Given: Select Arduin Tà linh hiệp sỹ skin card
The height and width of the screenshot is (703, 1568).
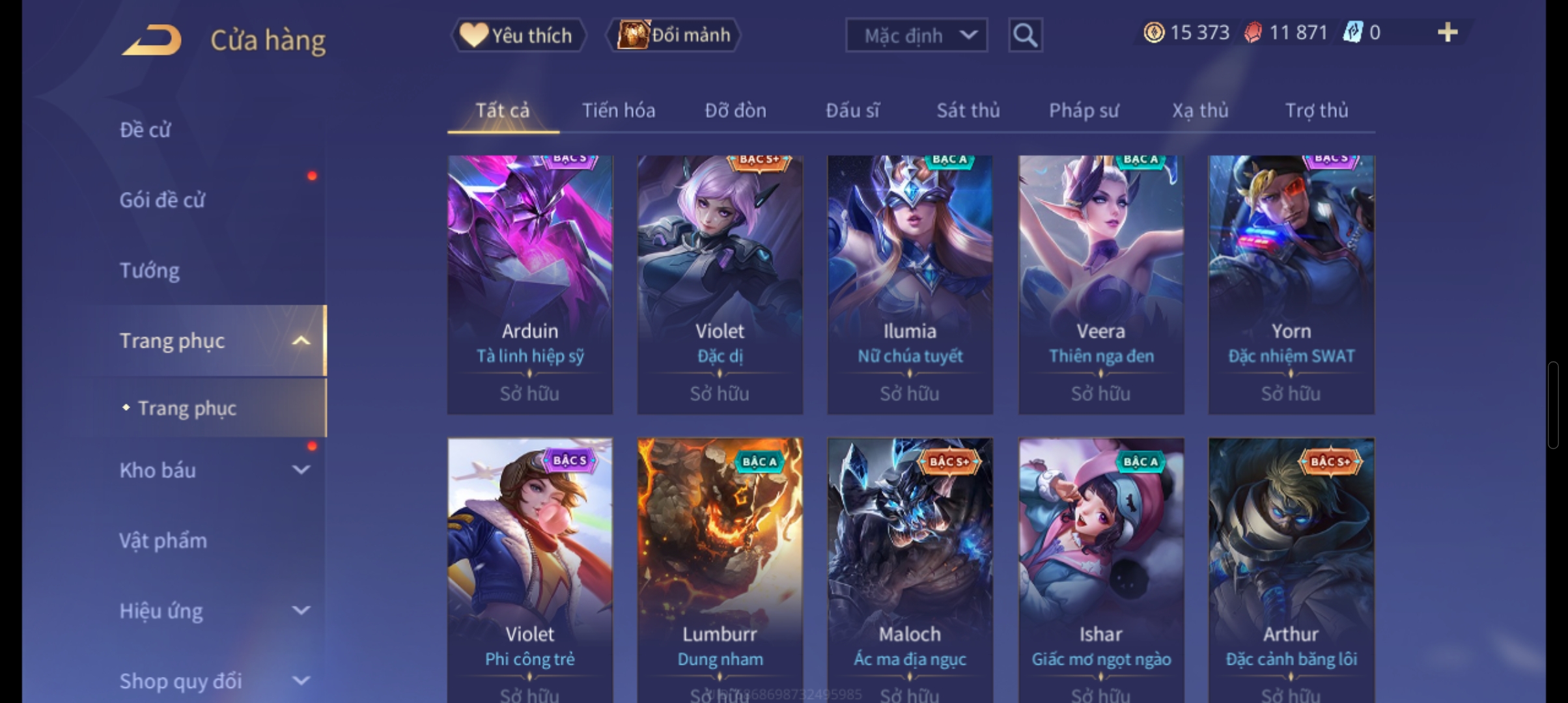Looking at the screenshot, I should [x=529, y=284].
